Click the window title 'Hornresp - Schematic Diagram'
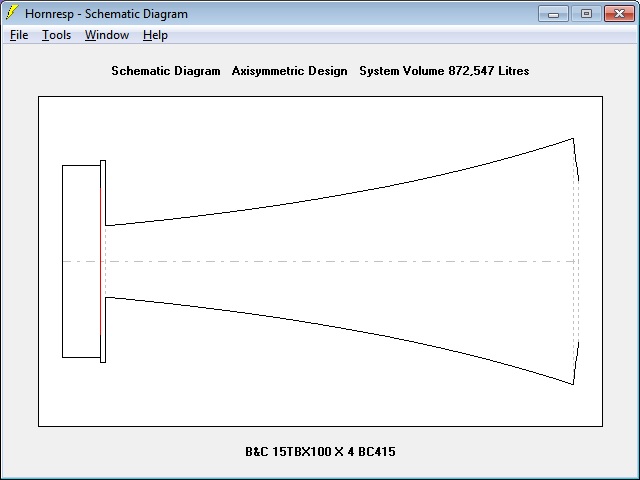 106,14
